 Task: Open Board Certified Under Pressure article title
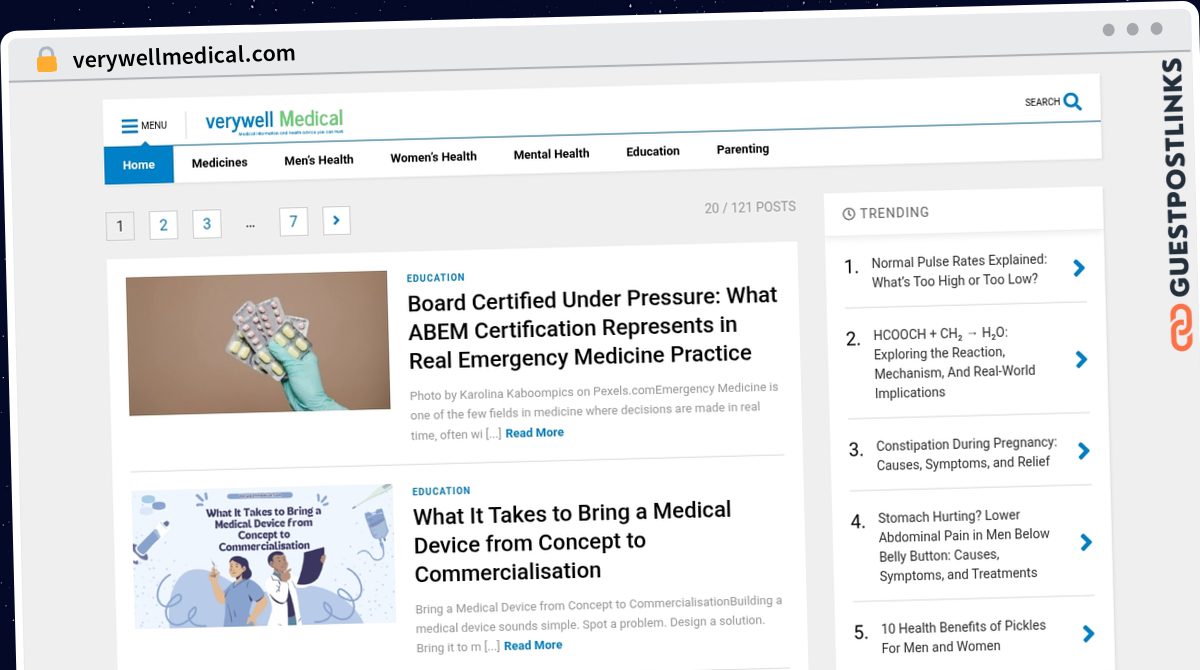click(x=593, y=326)
